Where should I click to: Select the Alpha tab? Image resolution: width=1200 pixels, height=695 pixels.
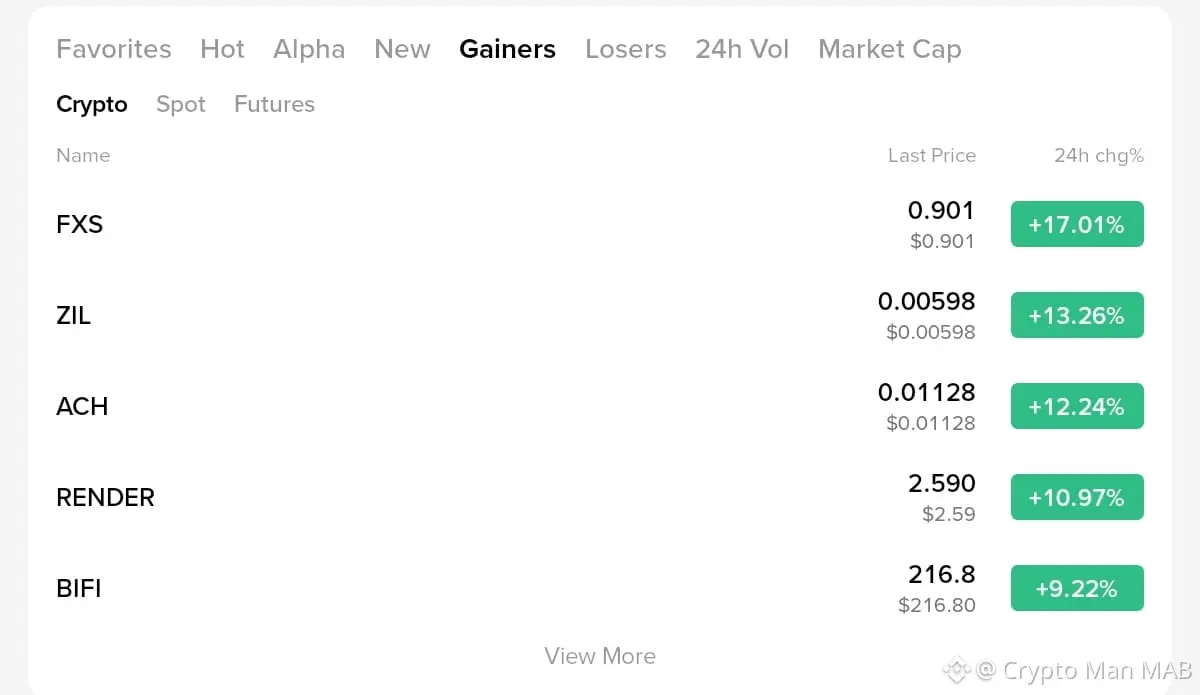pos(309,49)
